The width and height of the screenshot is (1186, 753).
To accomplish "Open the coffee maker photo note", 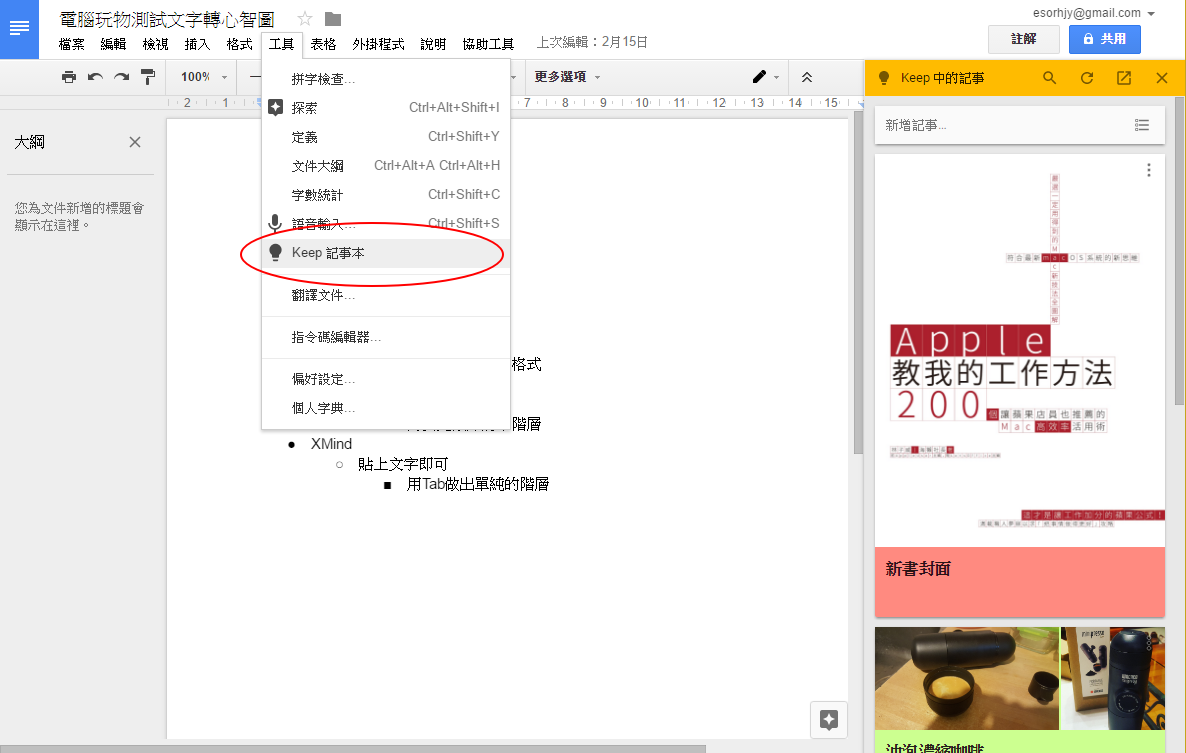I will [x=1020, y=678].
